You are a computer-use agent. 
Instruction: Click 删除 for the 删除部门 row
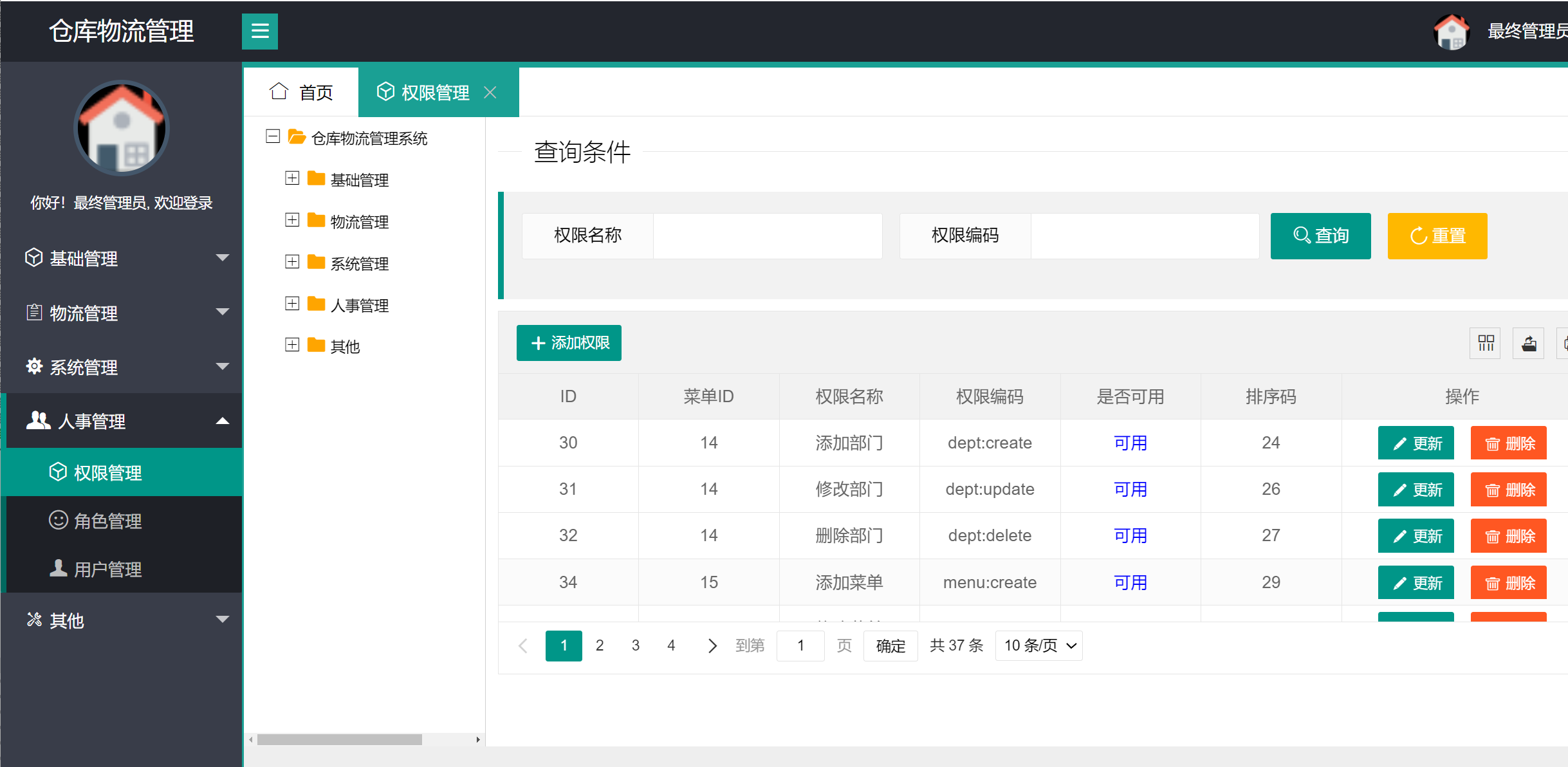(1509, 535)
